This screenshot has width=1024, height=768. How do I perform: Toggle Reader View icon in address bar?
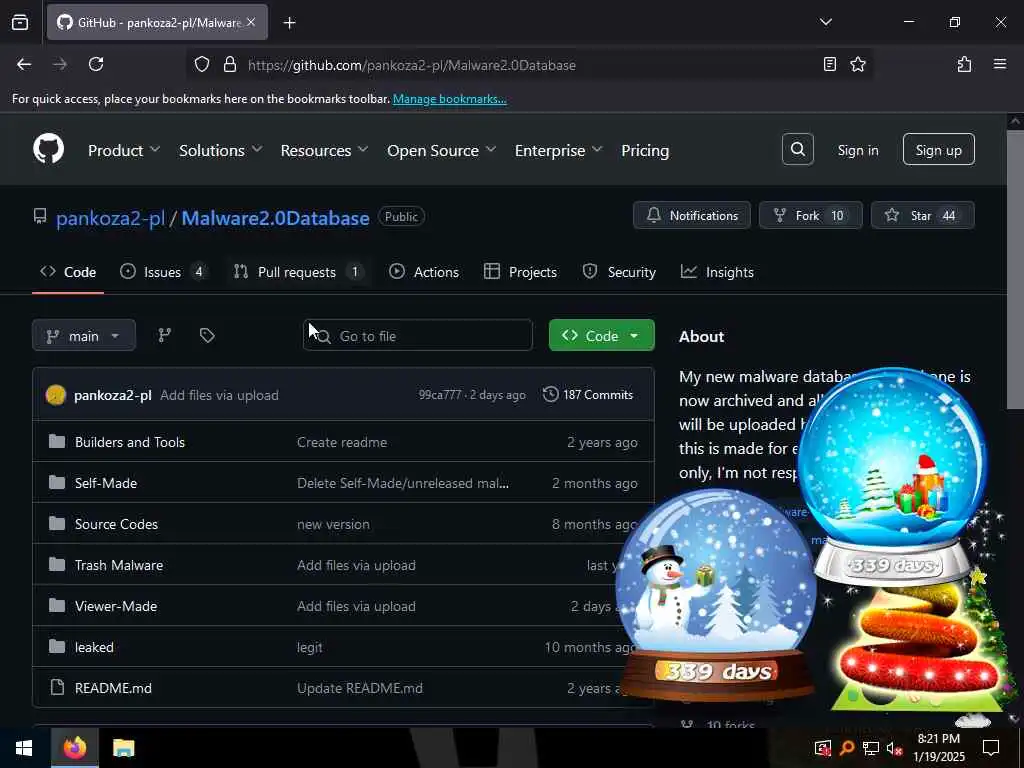[x=829, y=64]
